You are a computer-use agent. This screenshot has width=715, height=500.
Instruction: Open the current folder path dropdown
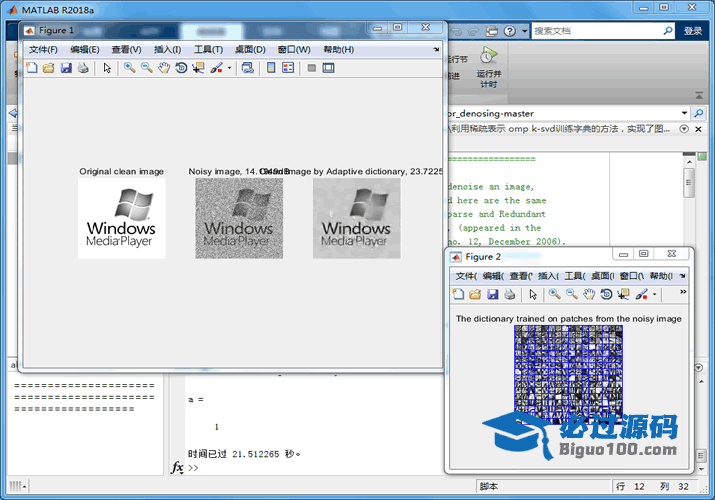pyautogui.click(x=684, y=113)
